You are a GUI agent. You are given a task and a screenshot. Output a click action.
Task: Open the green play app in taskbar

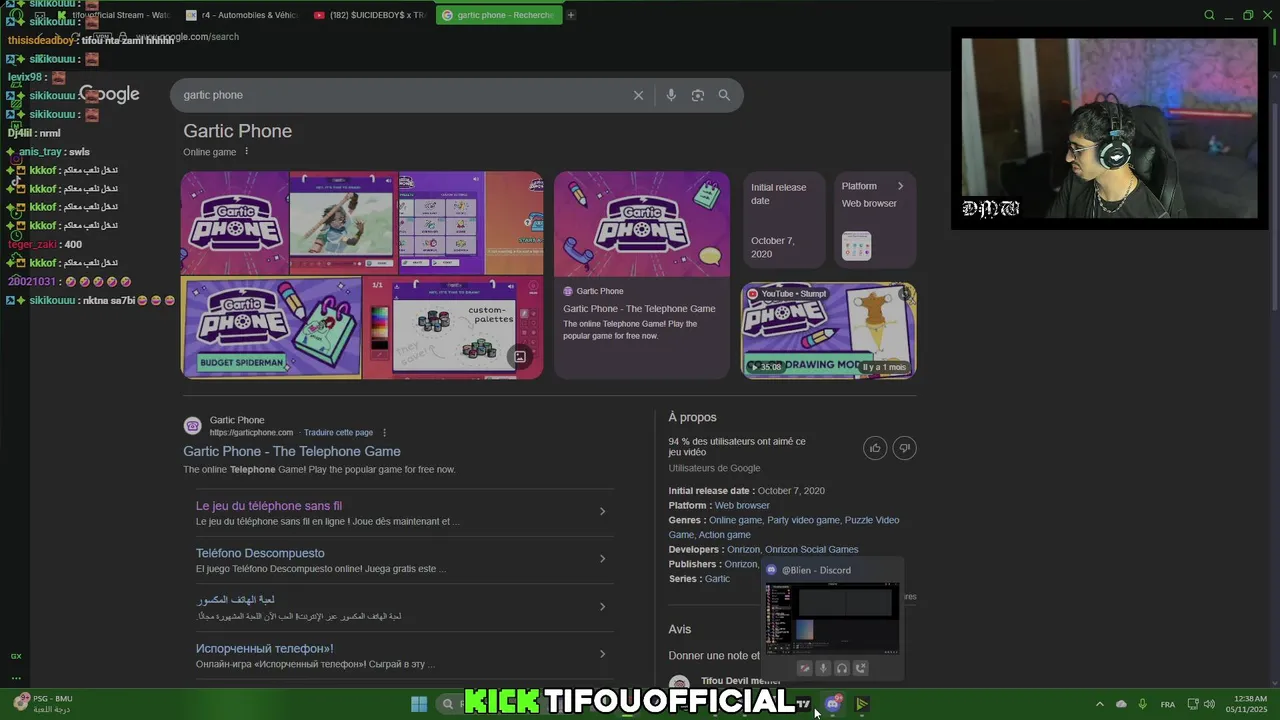[x=861, y=704]
